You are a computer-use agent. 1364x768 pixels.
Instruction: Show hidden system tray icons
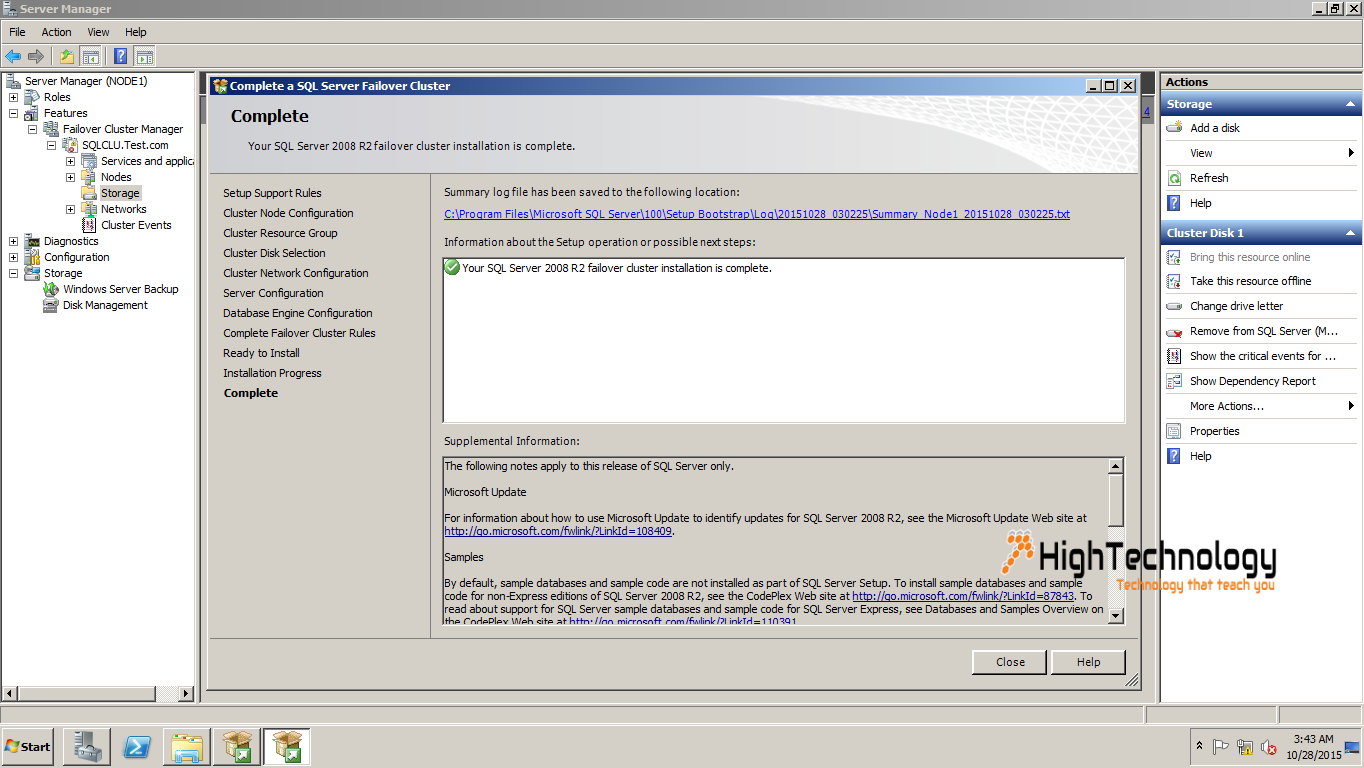click(1199, 746)
